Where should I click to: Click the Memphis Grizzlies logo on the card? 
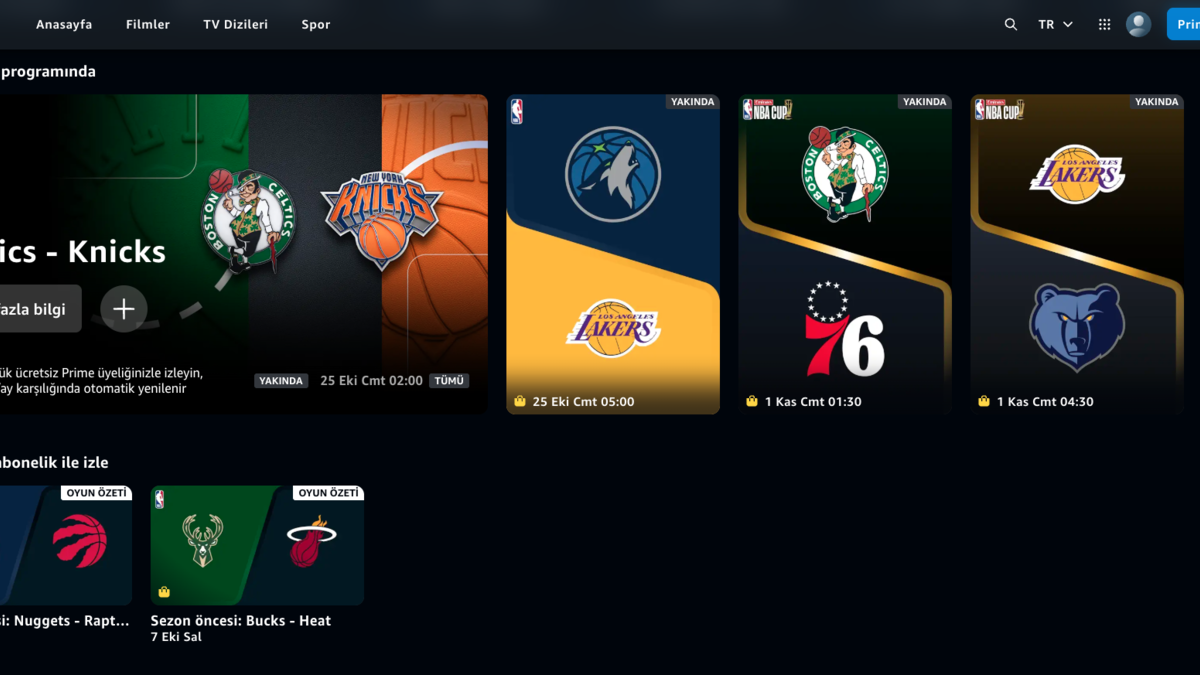[x=1076, y=326]
